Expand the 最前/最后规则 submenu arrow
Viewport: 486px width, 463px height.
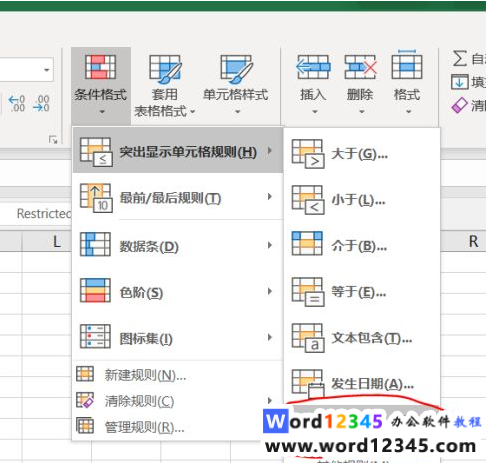tap(270, 197)
